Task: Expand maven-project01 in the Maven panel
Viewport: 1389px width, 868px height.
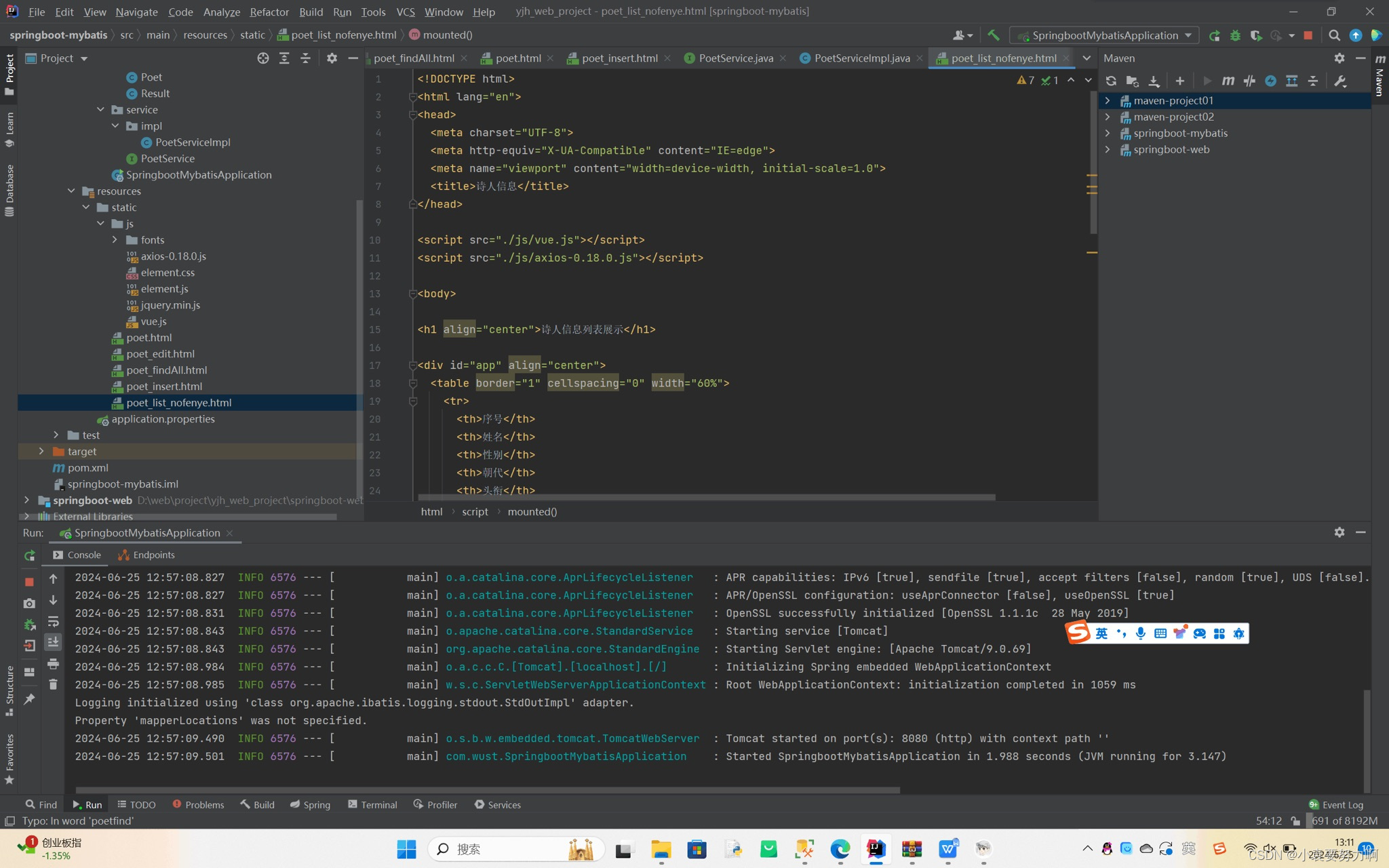Action: pyautogui.click(x=1108, y=100)
